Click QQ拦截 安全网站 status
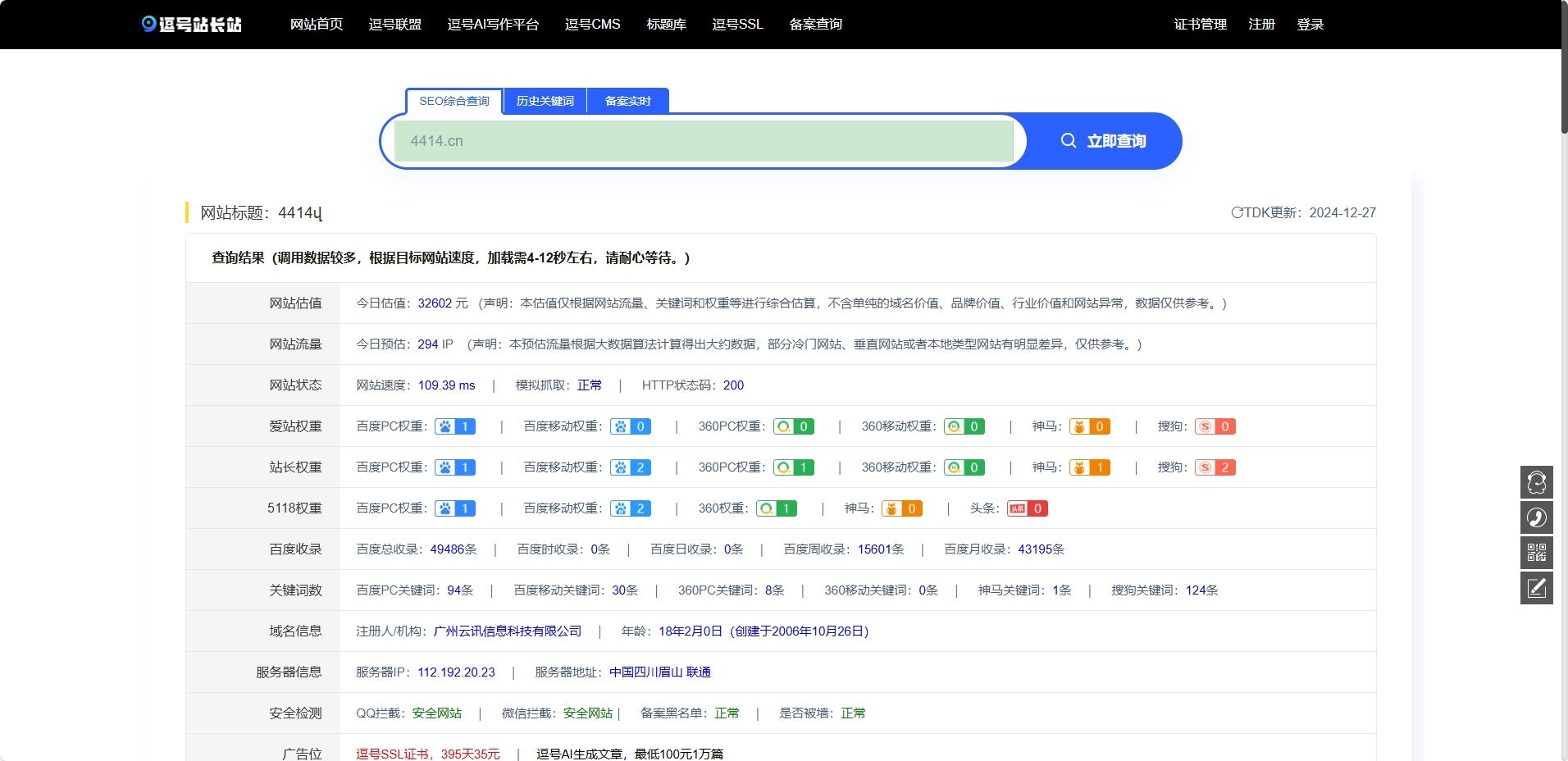1568x761 pixels. pos(437,713)
